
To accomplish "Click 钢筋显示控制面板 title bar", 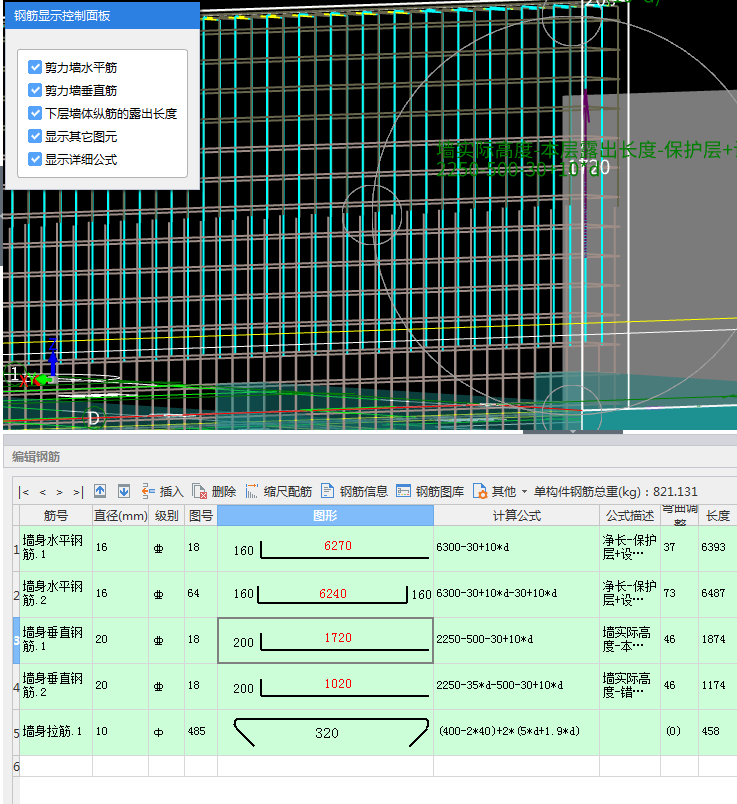I will (102, 15).
